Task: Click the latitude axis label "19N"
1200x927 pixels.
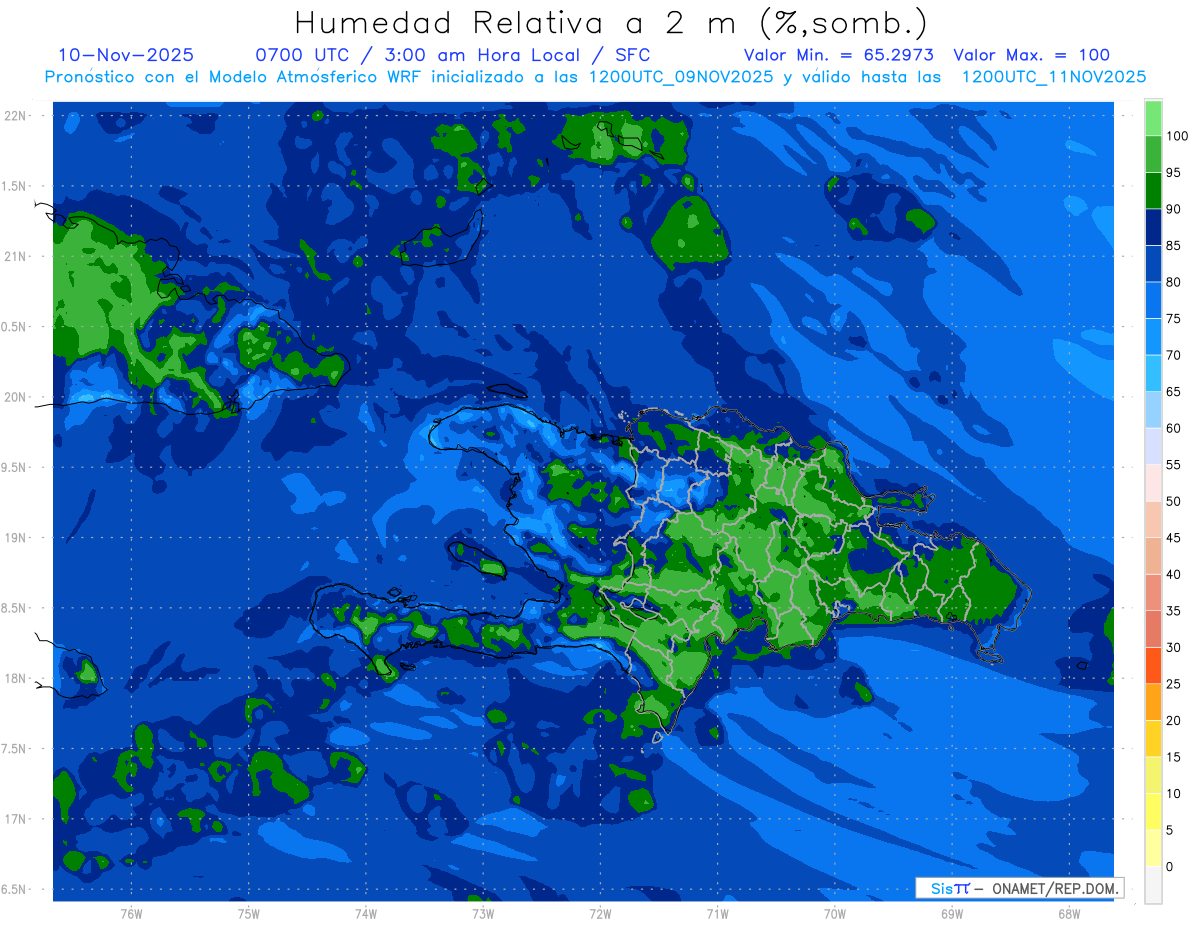Action: [14, 538]
